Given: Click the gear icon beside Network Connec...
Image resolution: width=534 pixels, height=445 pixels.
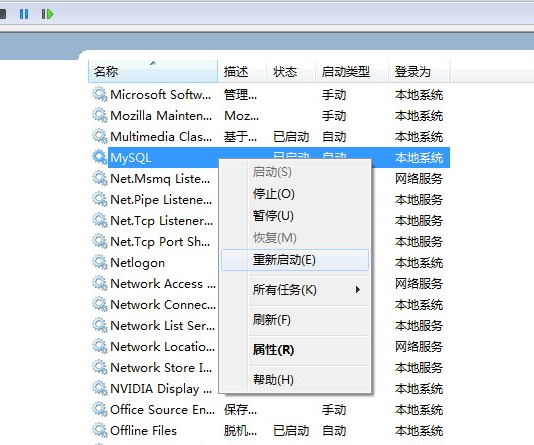Looking at the screenshot, I should [x=99, y=304].
